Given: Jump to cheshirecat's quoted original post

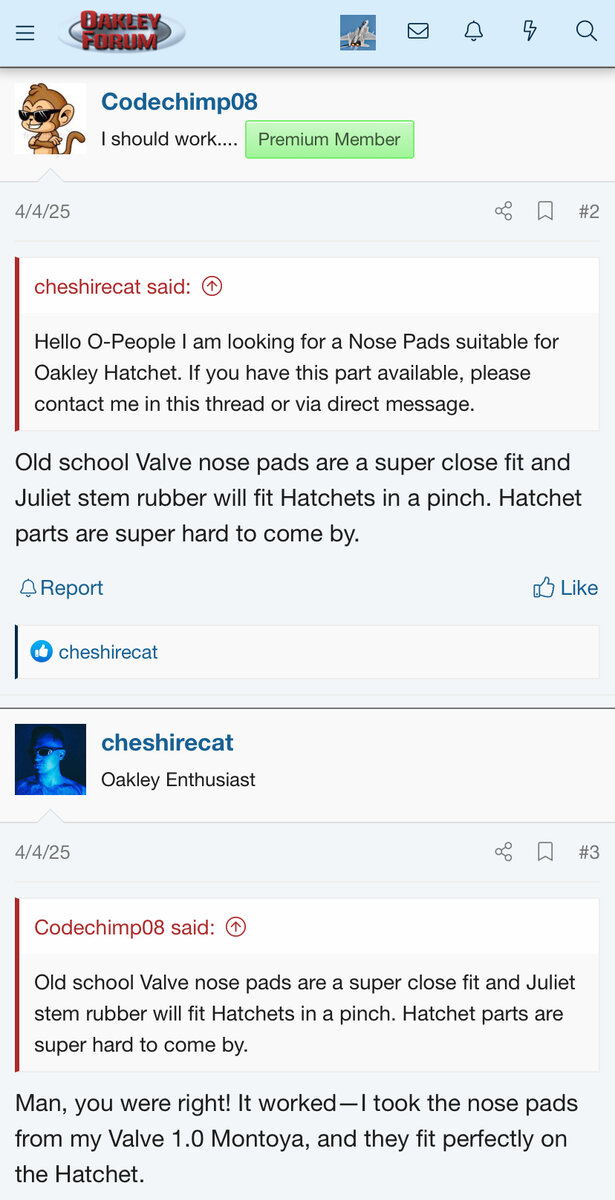Looking at the screenshot, I should (x=212, y=287).
